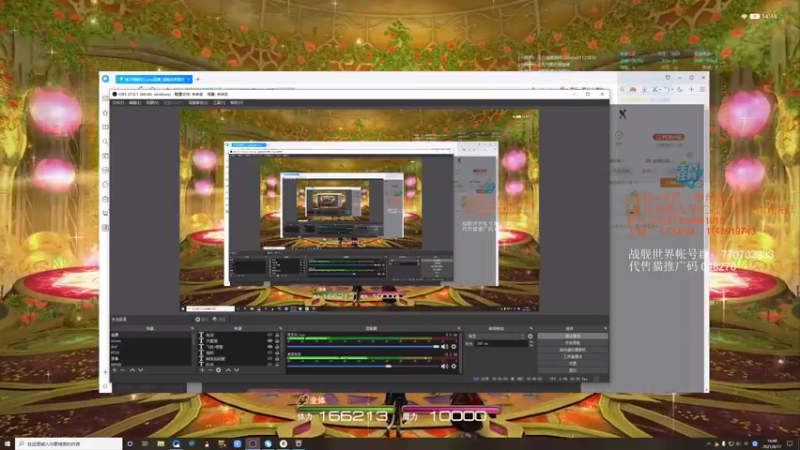The width and height of the screenshot is (800, 450).
Task: Toggle browser night mode moon icon
Action: (680, 89)
